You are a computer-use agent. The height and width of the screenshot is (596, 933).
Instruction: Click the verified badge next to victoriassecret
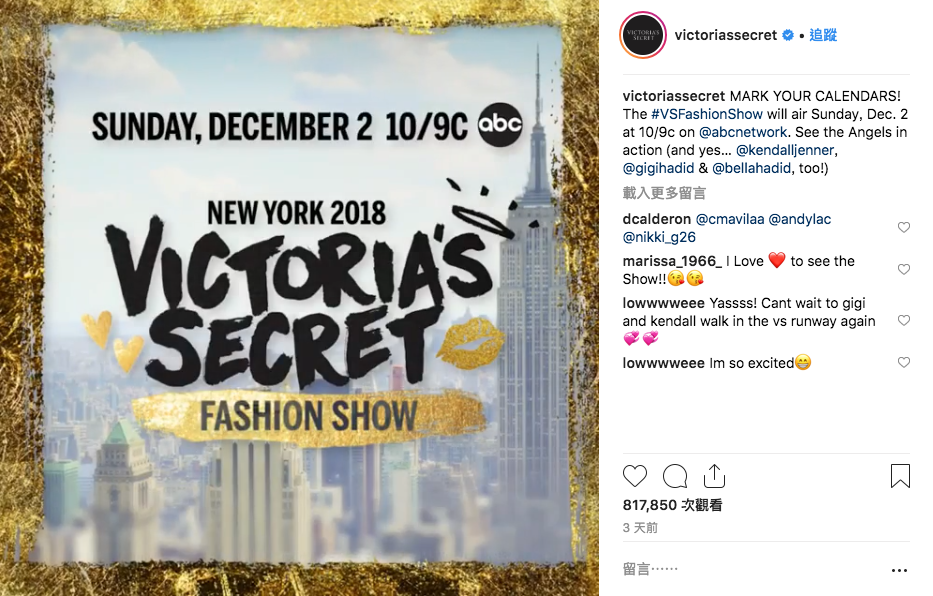[x=787, y=35]
